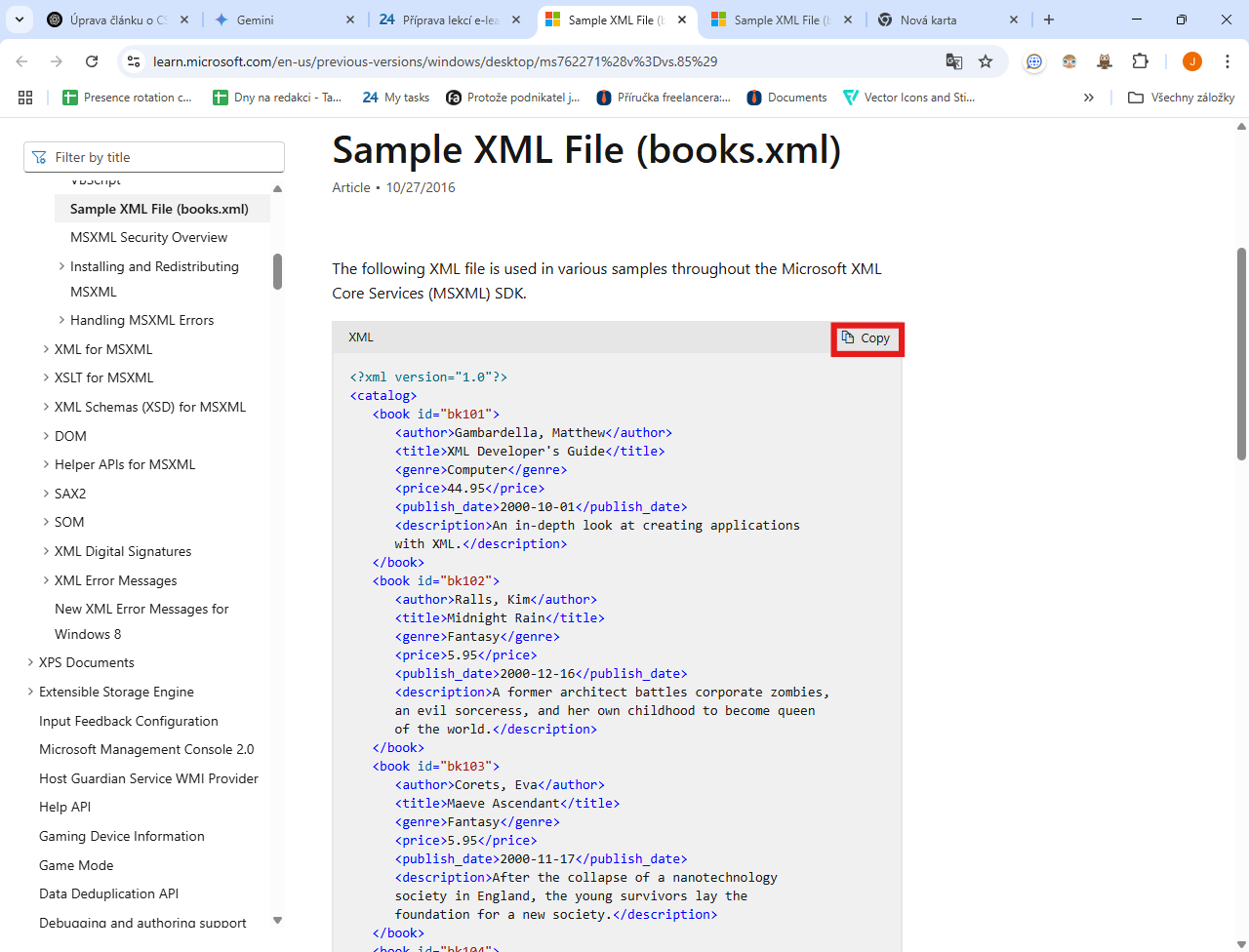Show more bookmarks chevron
Screen dimensions: 1249x952
[1089, 98]
